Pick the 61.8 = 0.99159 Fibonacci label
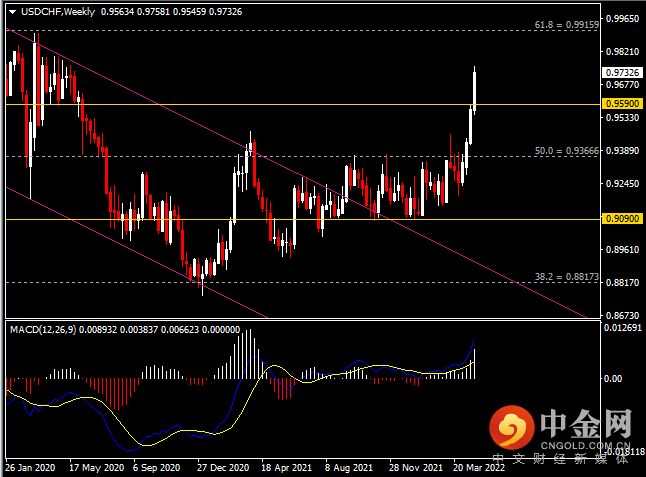This screenshot has height=477, width=646. pyautogui.click(x=566, y=25)
